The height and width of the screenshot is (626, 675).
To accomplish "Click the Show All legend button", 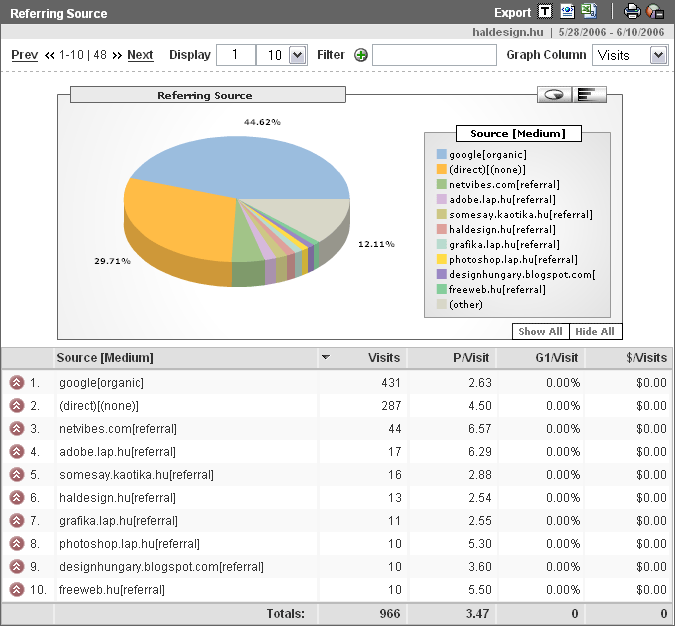I will (x=540, y=332).
